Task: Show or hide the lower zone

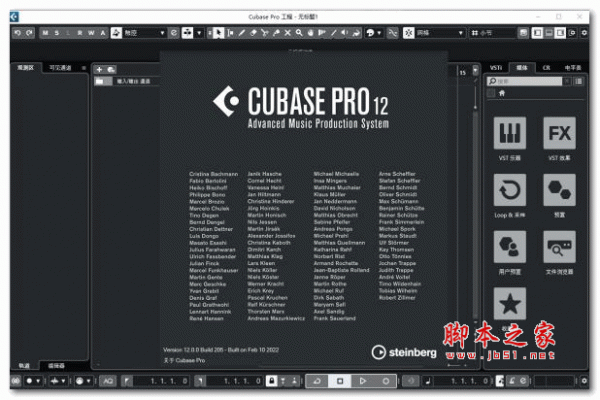Action: [549, 33]
